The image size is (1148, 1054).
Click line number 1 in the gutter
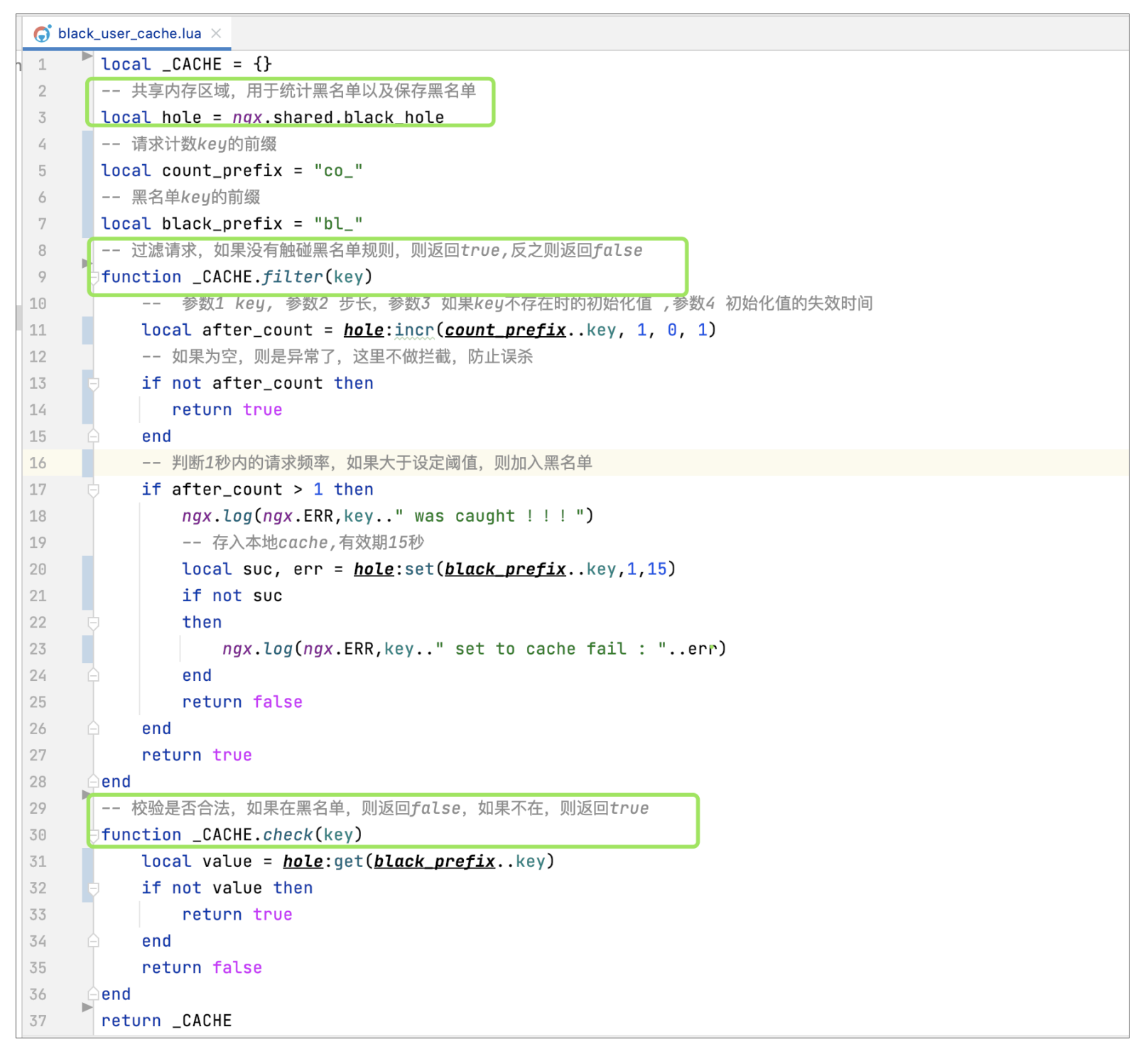click(x=42, y=65)
